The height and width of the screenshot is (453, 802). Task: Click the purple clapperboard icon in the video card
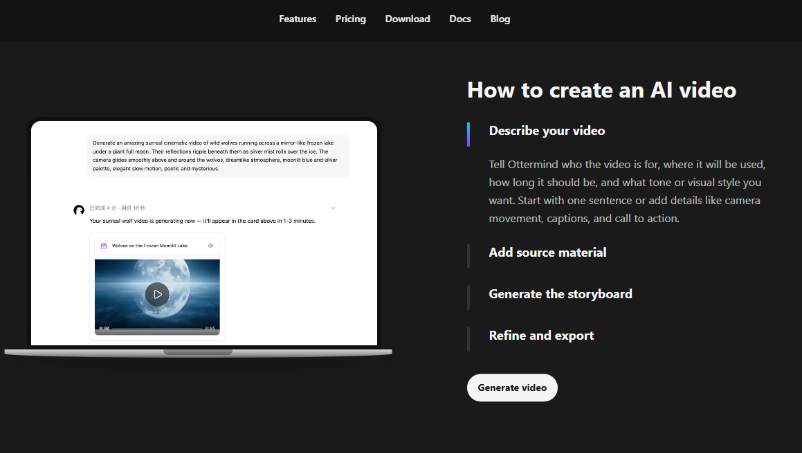(x=104, y=246)
